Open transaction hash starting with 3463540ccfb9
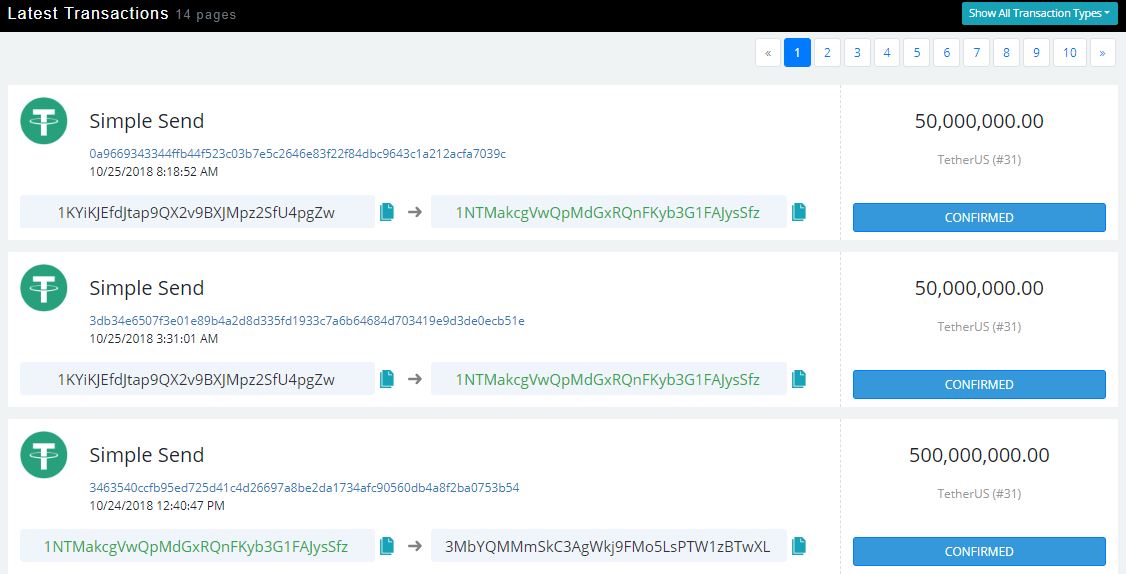This screenshot has width=1126, height=574. [x=304, y=488]
